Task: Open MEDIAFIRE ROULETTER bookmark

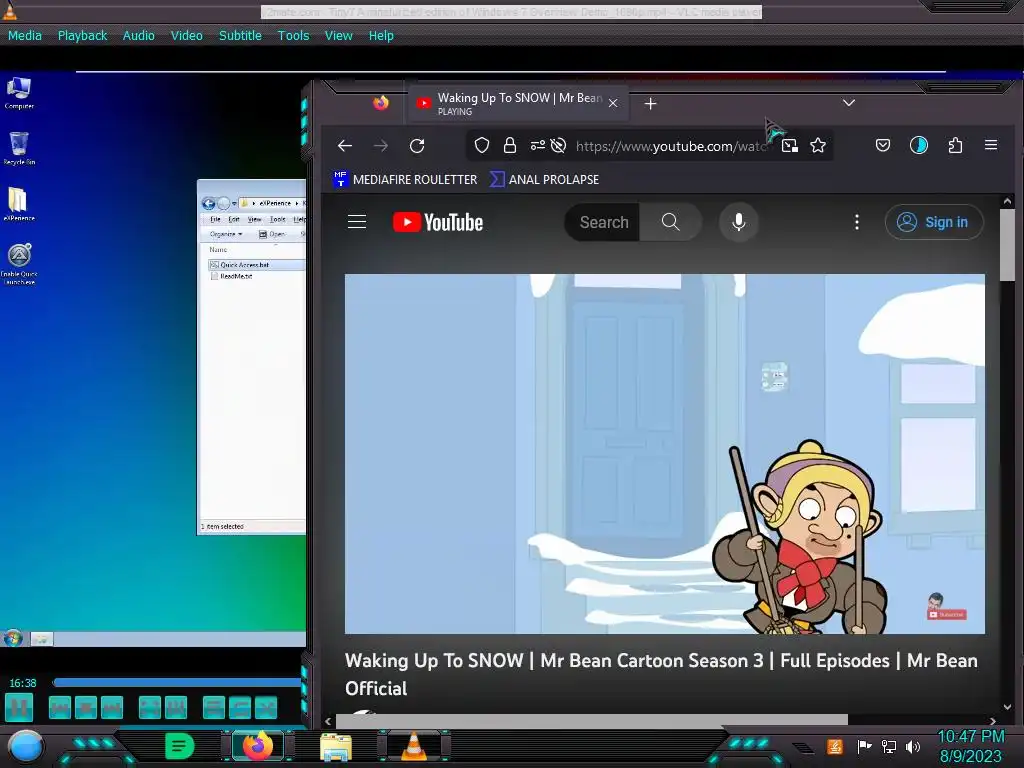Action: (x=406, y=179)
